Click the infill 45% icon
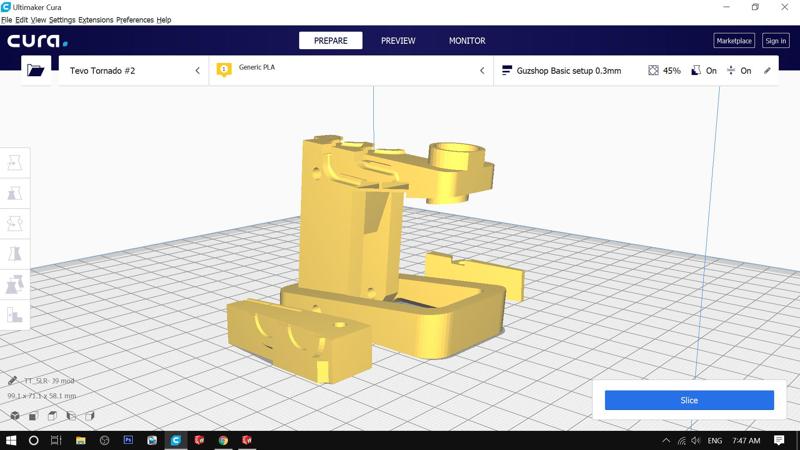 [x=653, y=70]
